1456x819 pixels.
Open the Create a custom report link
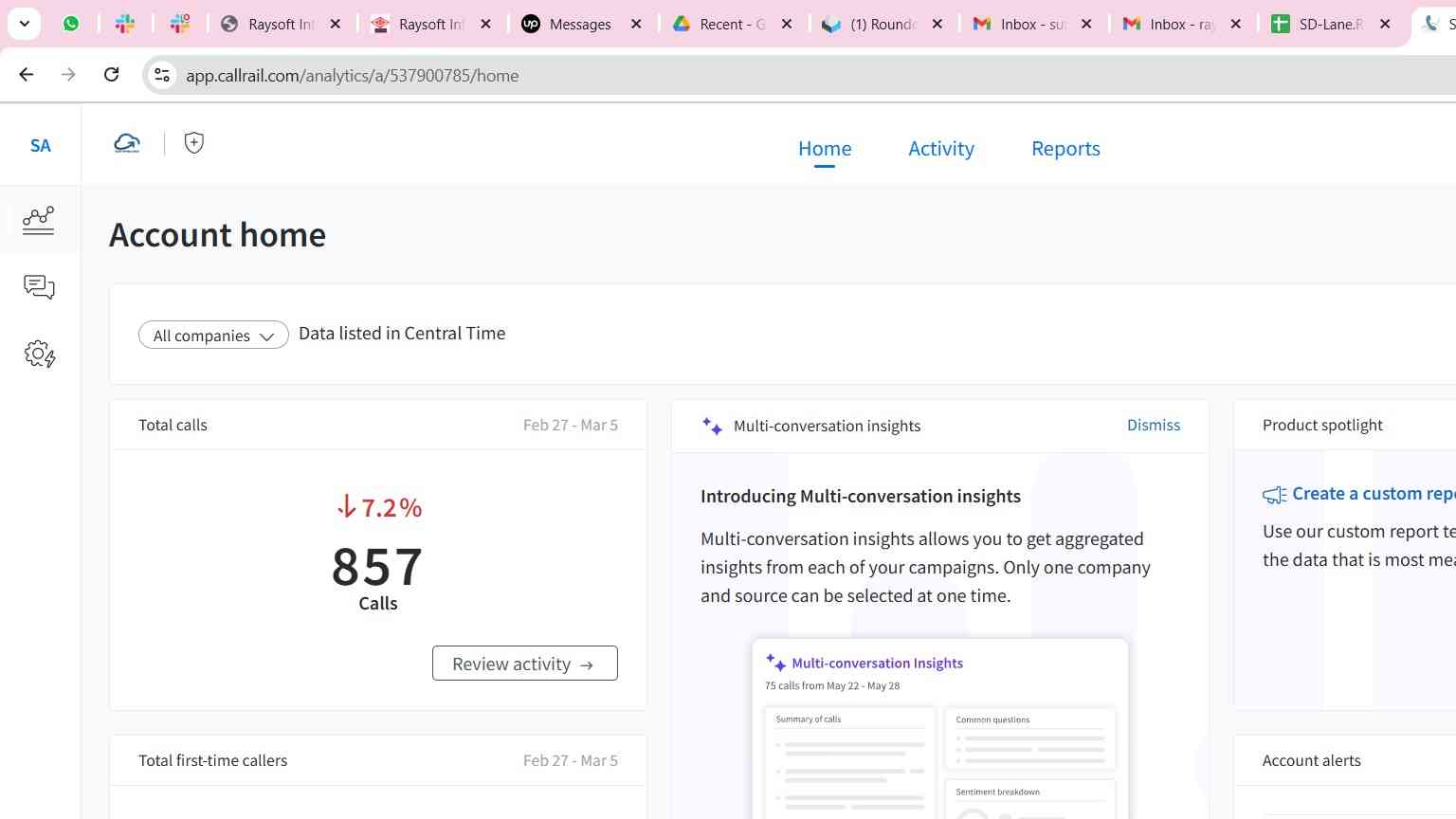tap(1374, 494)
